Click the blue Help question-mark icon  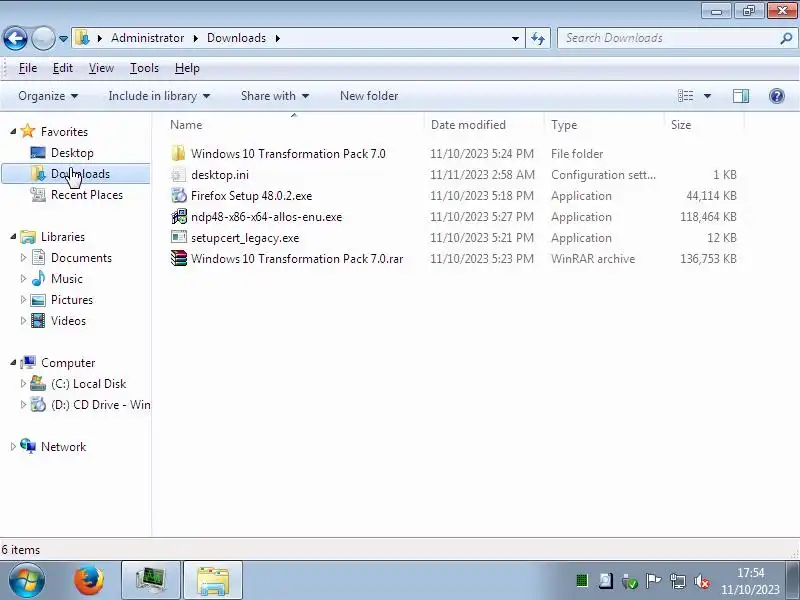(x=777, y=96)
